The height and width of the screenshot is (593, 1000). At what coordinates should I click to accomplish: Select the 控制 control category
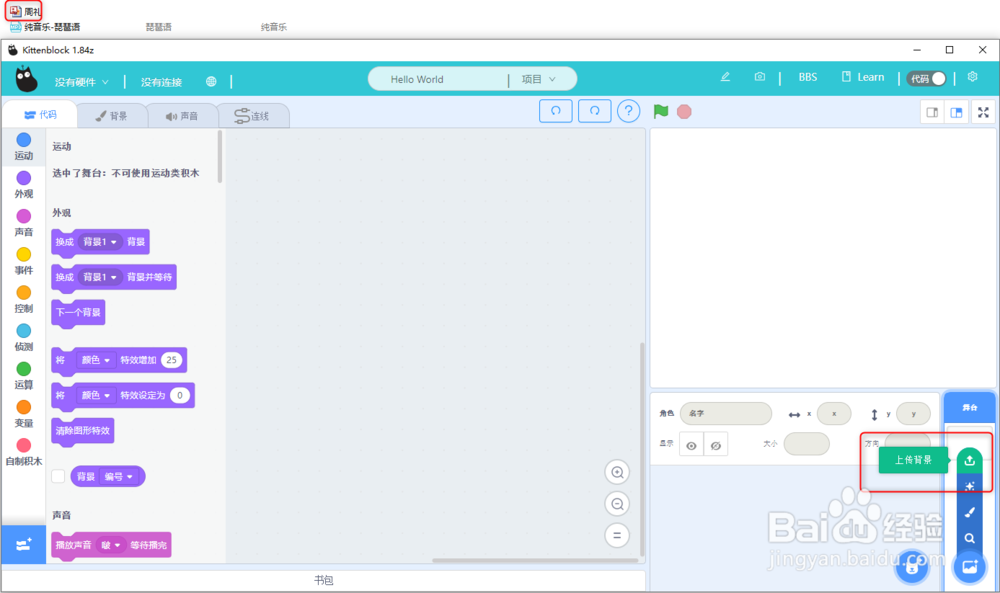24,300
